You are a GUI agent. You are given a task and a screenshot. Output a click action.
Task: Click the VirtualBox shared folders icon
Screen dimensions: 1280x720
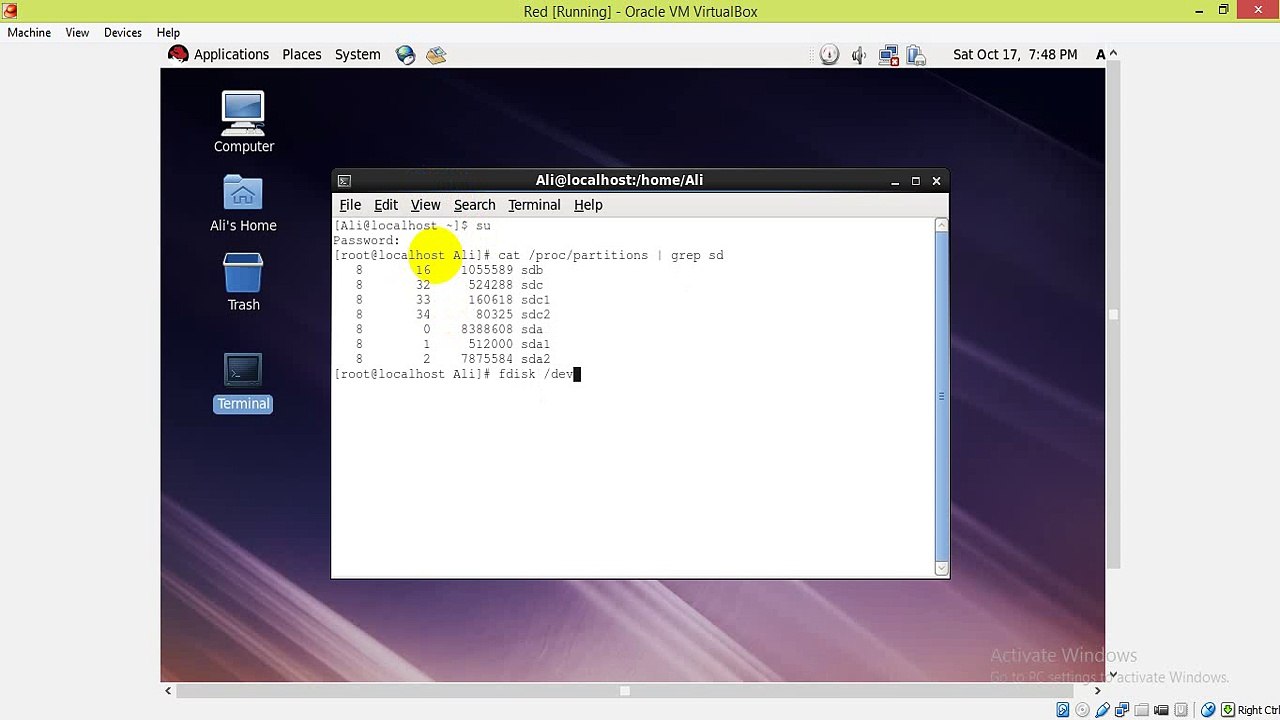[x=1143, y=710]
